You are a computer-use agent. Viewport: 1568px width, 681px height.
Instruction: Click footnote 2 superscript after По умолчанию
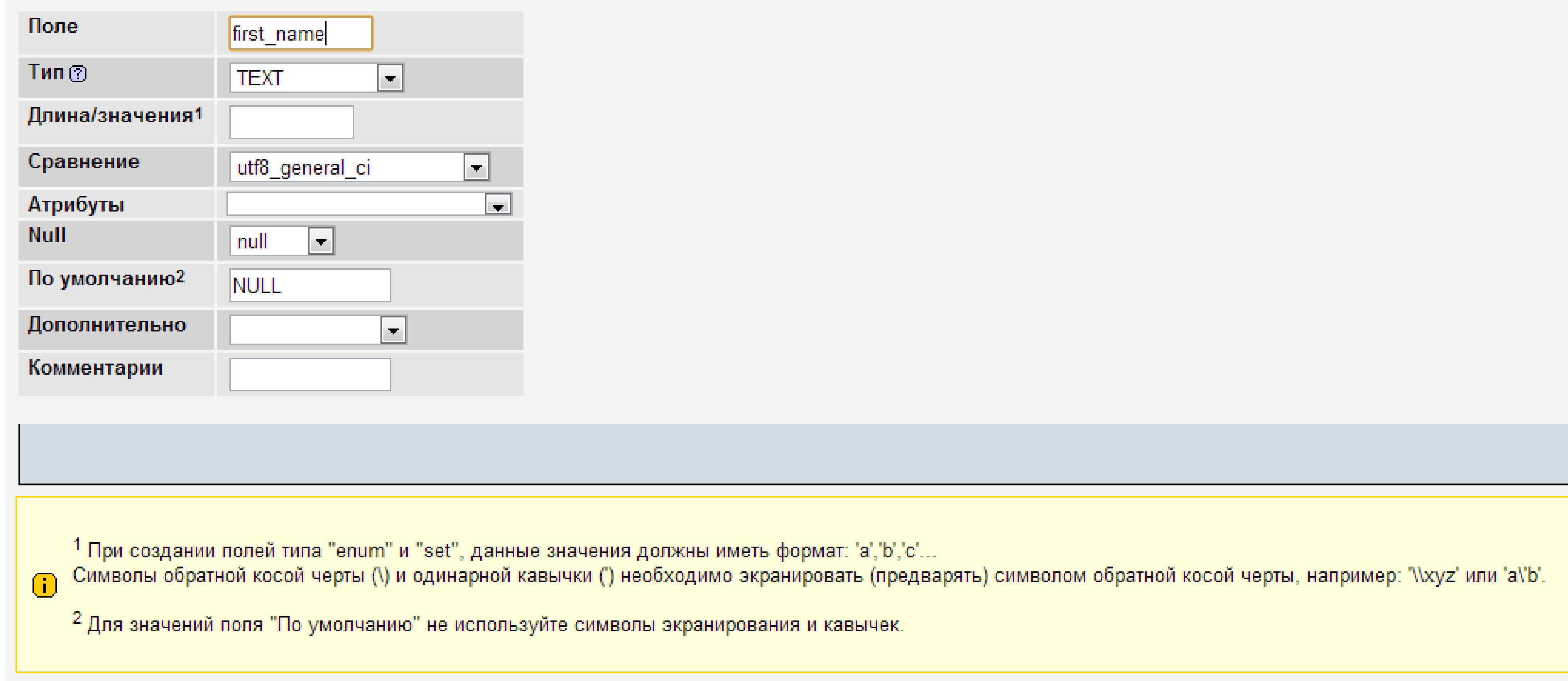180,275
